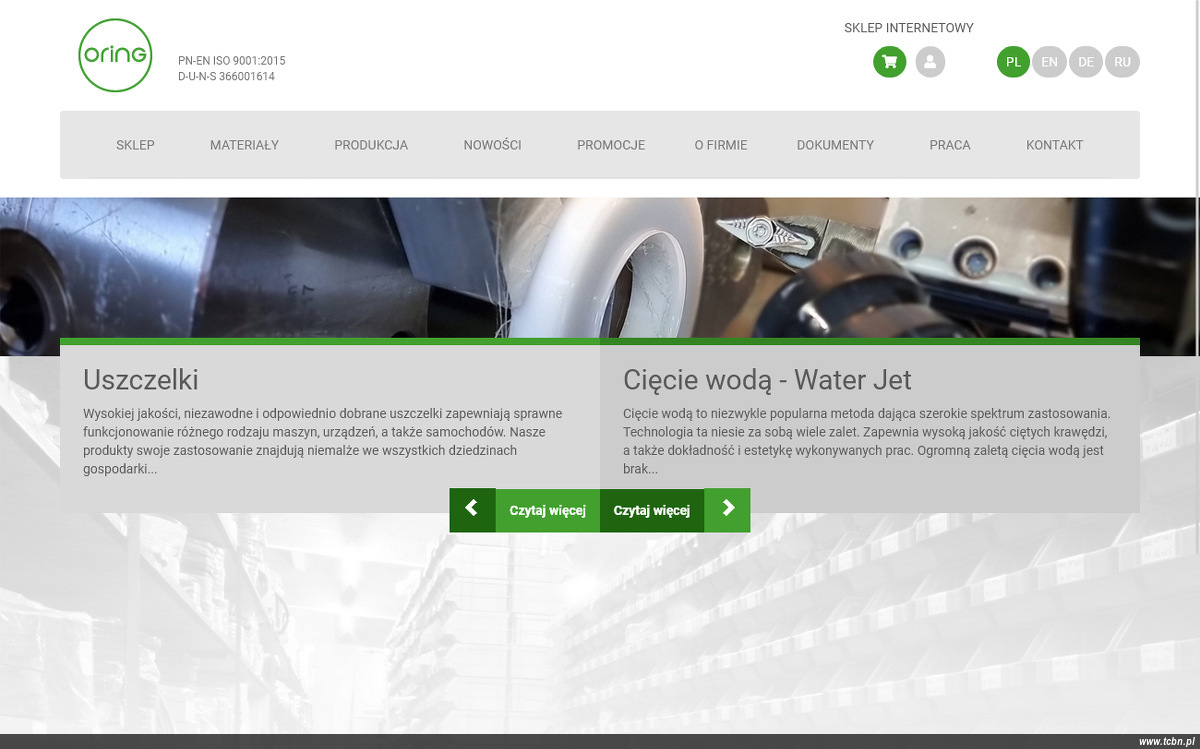
Task: Open the MATERIAŁY menu item
Action: point(244,145)
